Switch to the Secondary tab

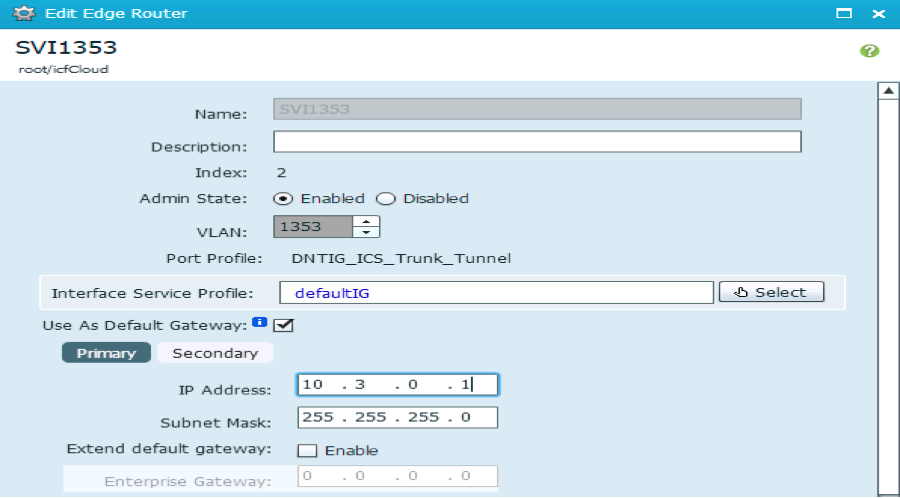[x=215, y=353]
